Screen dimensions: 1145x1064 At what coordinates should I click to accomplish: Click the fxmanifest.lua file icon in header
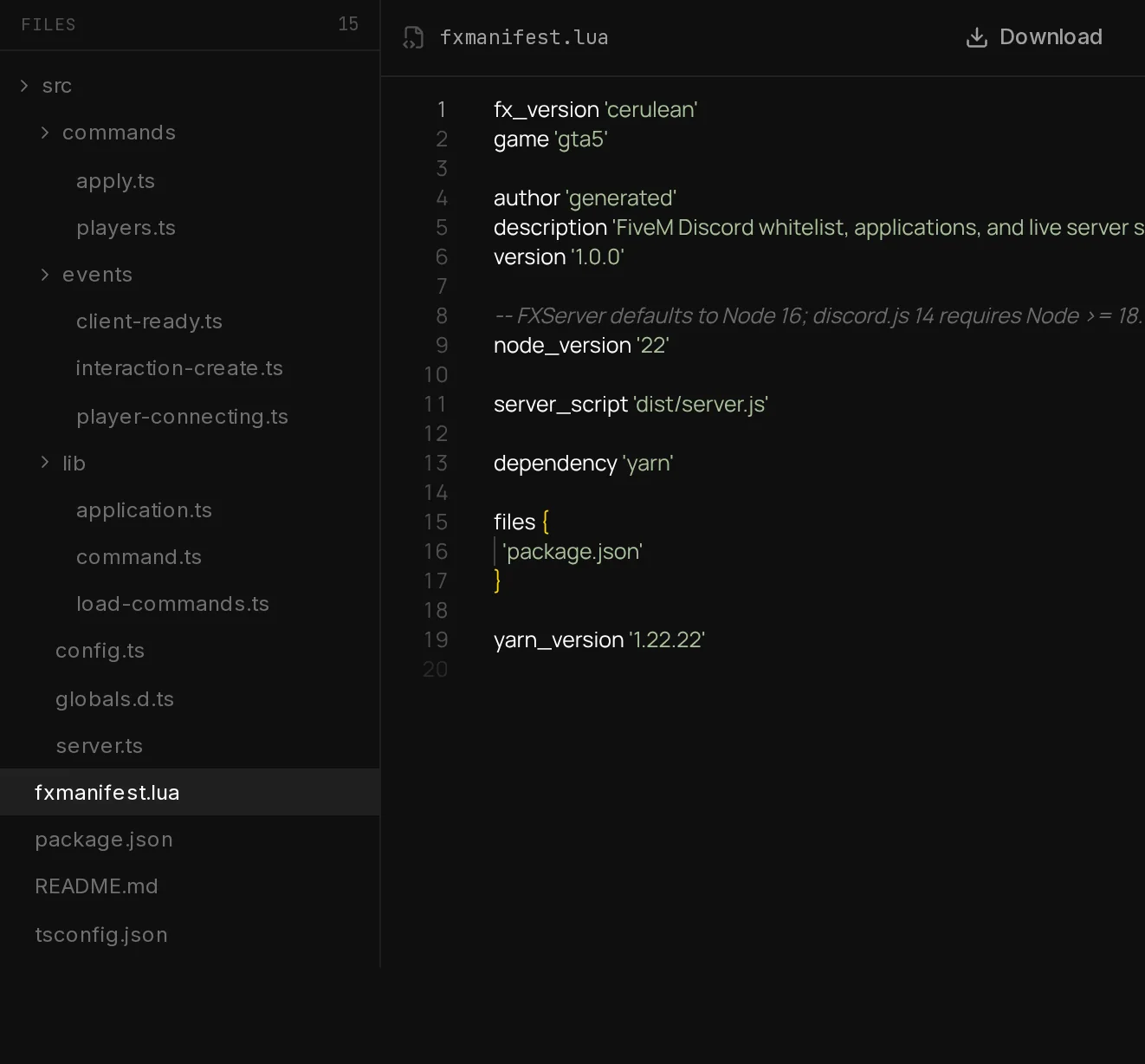coord(413,37)
